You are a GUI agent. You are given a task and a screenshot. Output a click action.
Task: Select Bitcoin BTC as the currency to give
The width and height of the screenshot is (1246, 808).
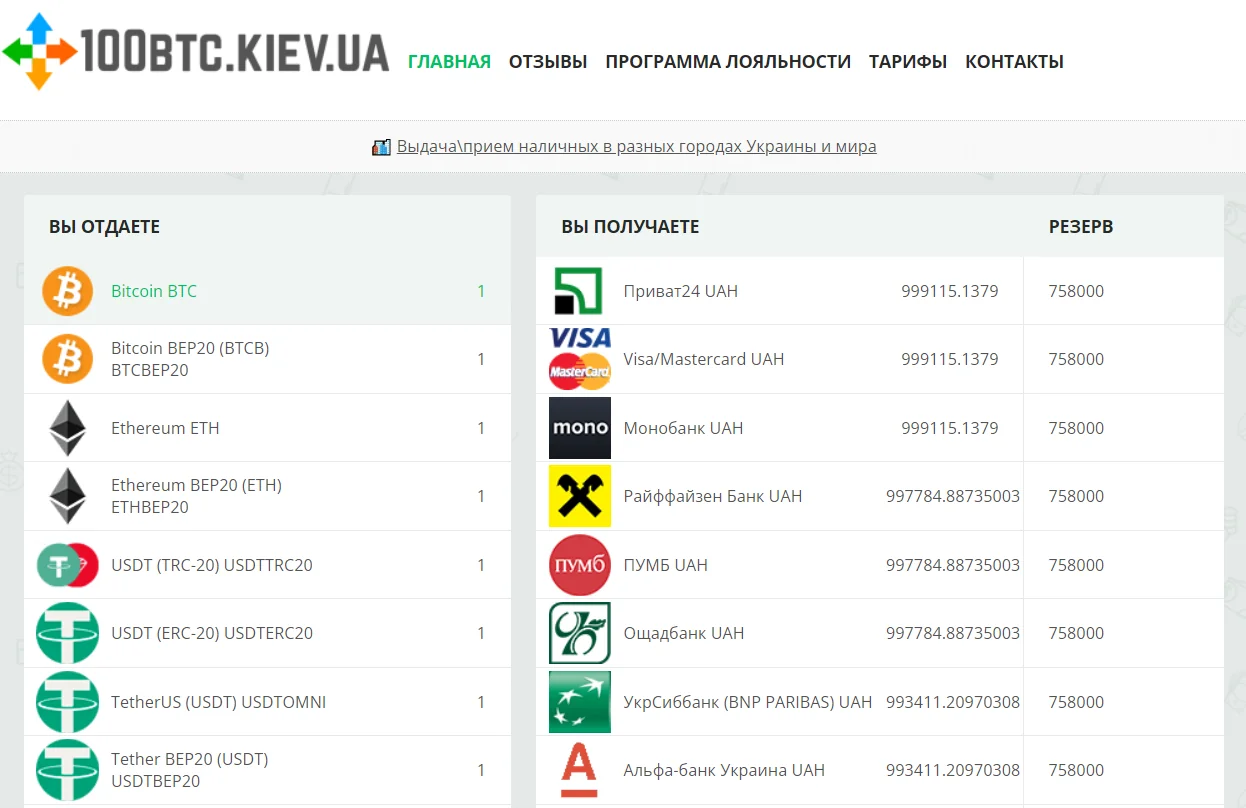click(x=267, y=291)
